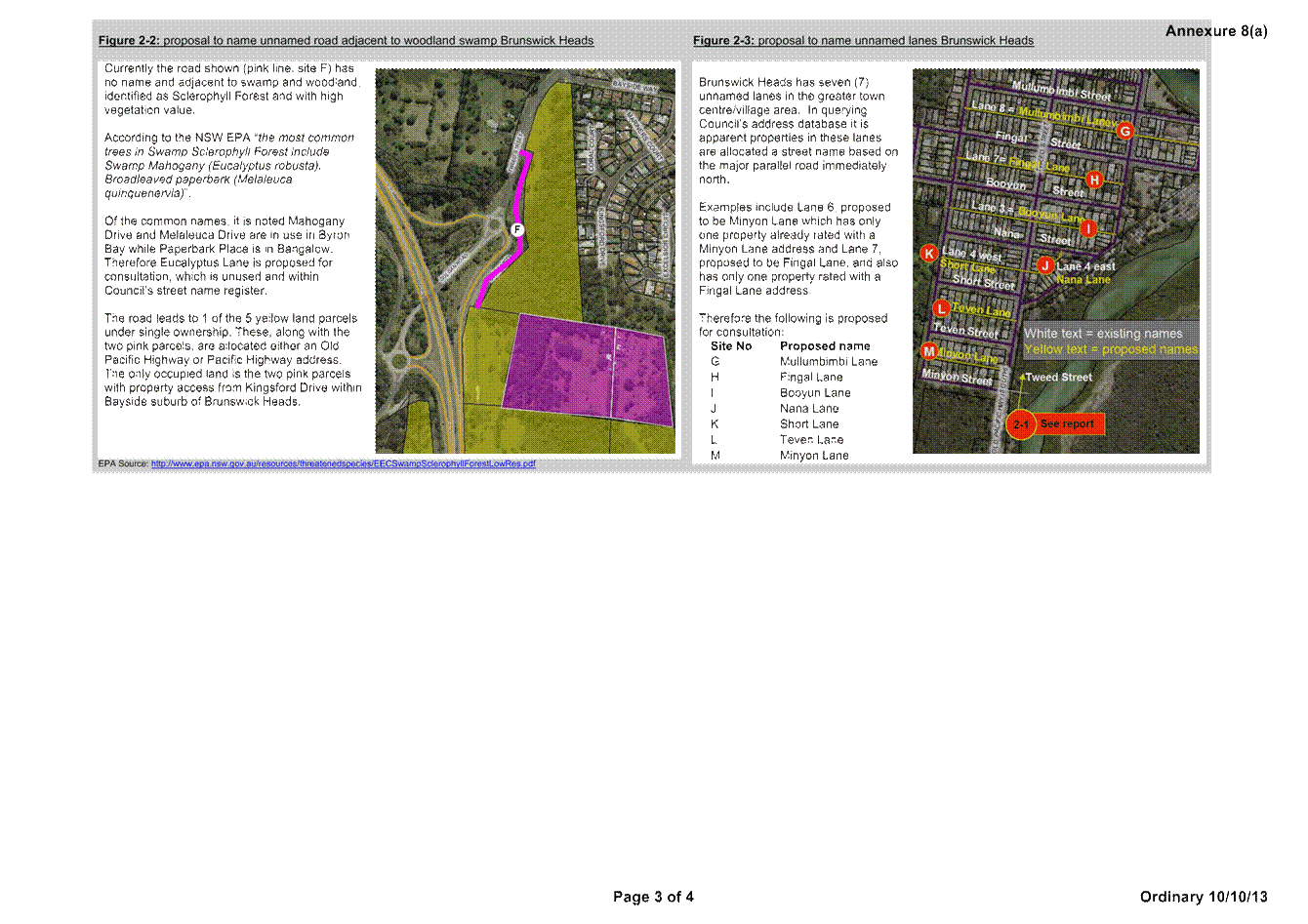Click the 'Proposed name' table header

pyautogui.click(x=825, y=346)
